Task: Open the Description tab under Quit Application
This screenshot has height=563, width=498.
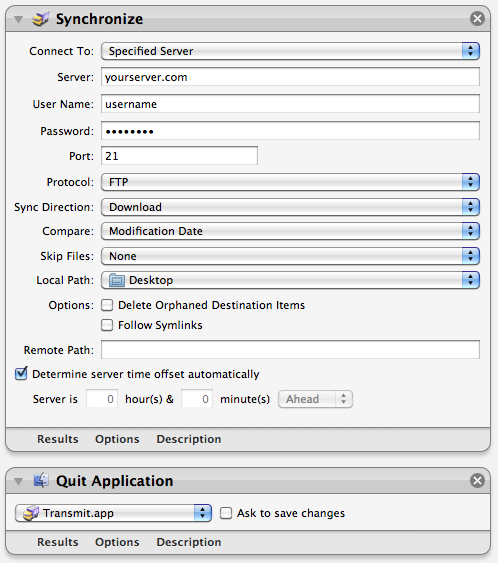Action: 189,542
